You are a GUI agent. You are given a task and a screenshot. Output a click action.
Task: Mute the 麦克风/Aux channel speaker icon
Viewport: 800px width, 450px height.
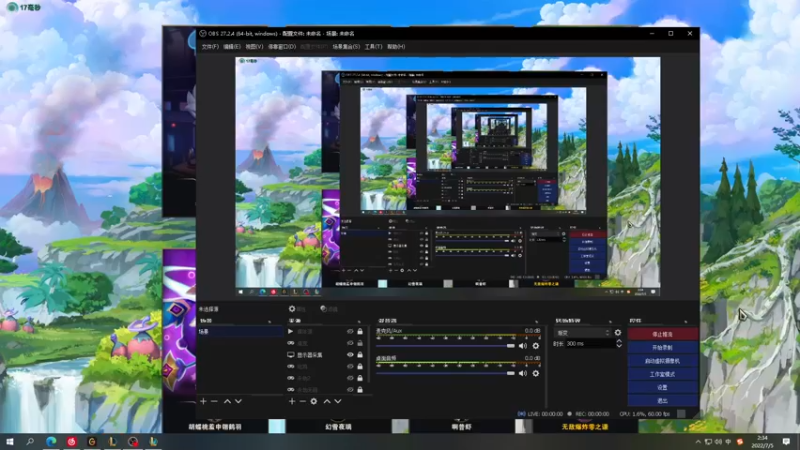coord(523,346)
